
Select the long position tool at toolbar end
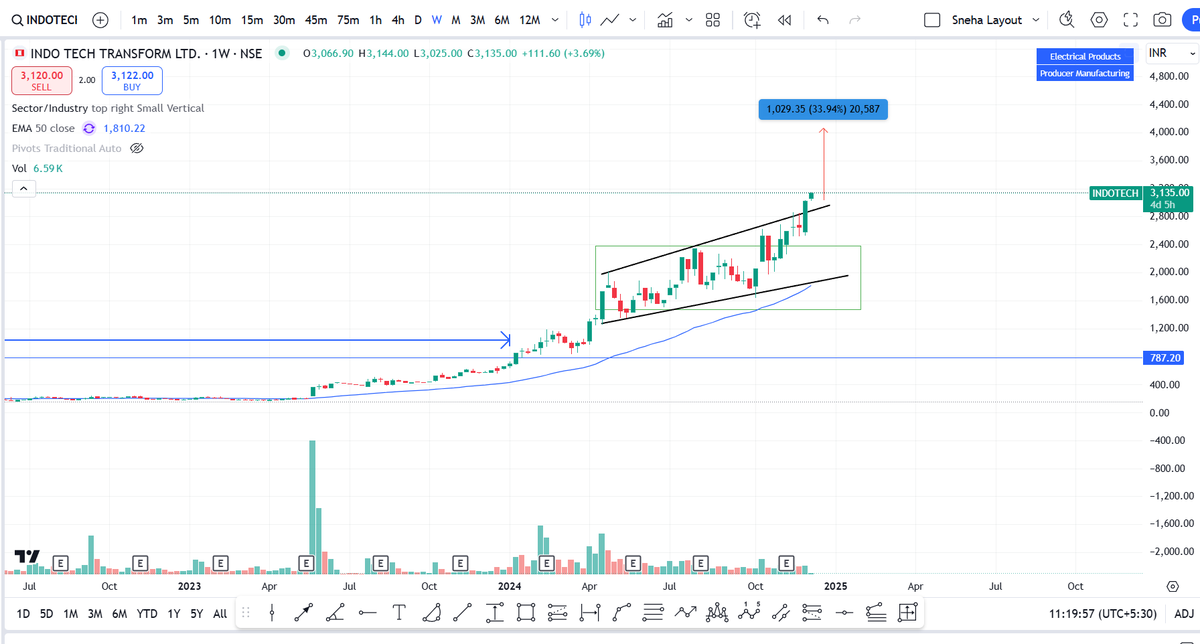[907, 611]
